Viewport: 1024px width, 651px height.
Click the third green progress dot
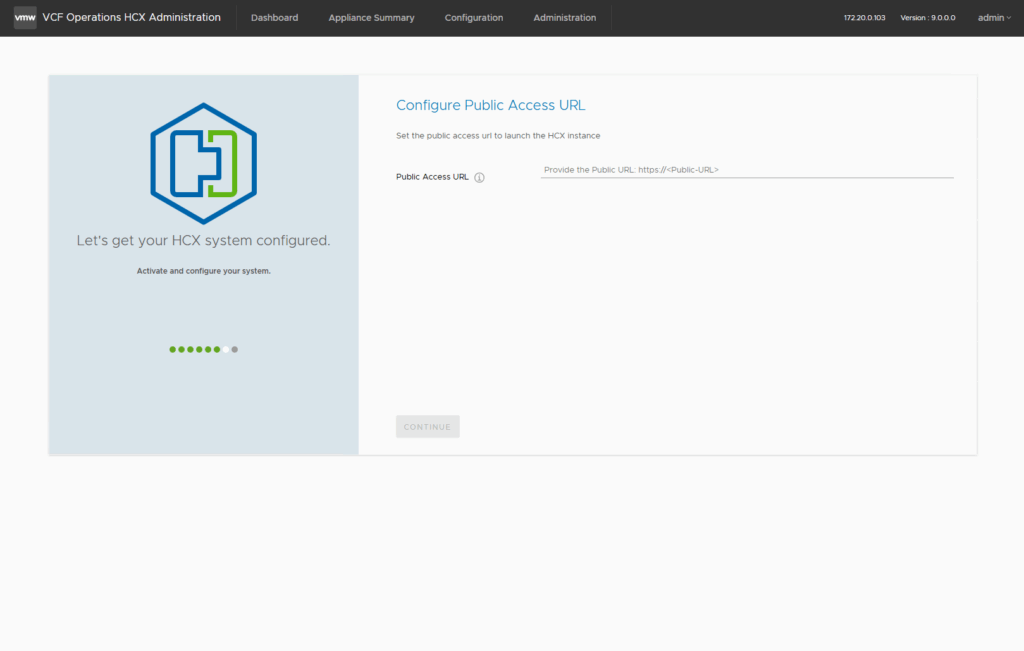click(x=190, y=350)
